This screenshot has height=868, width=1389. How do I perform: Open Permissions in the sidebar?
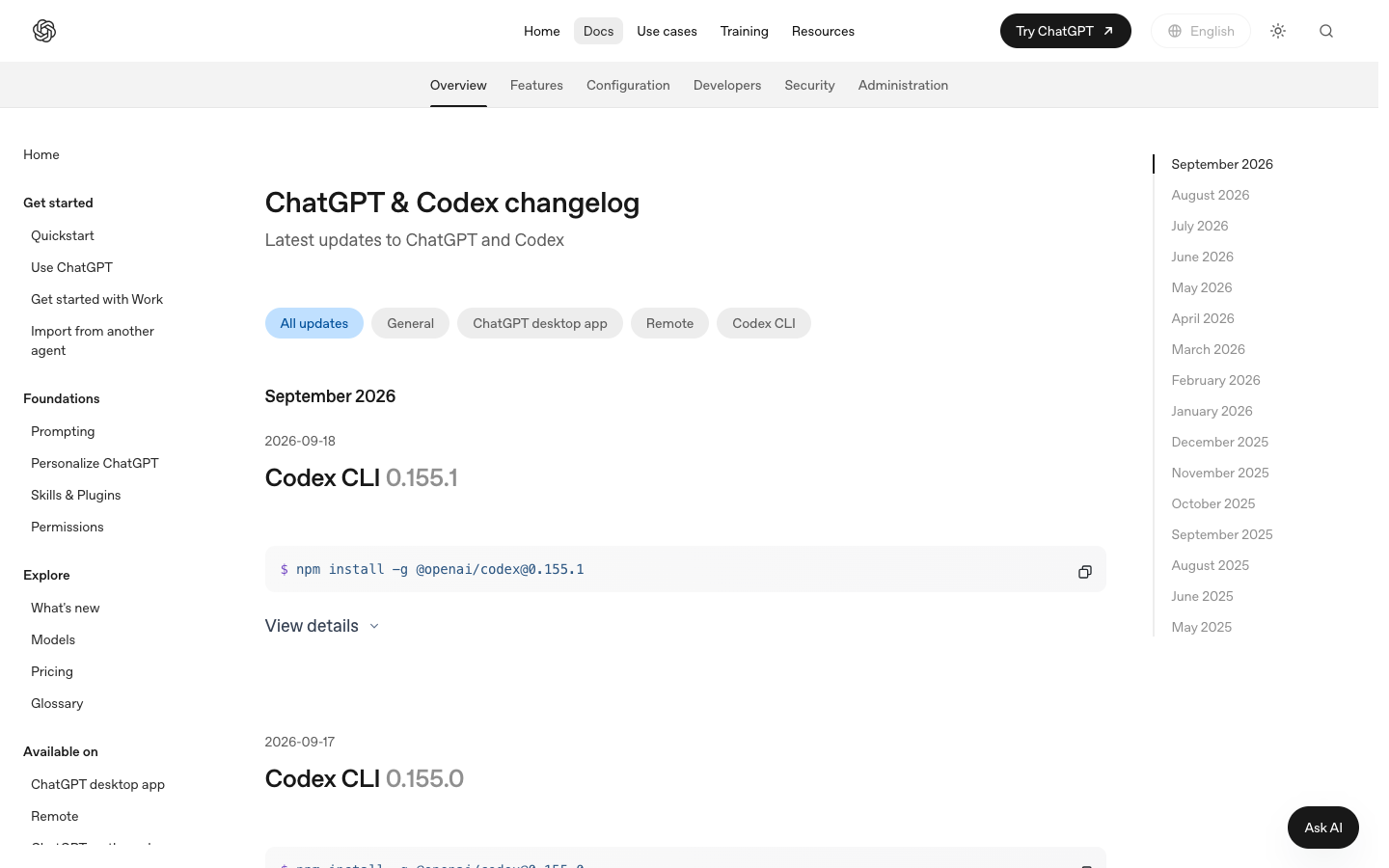tap(67, 527)
